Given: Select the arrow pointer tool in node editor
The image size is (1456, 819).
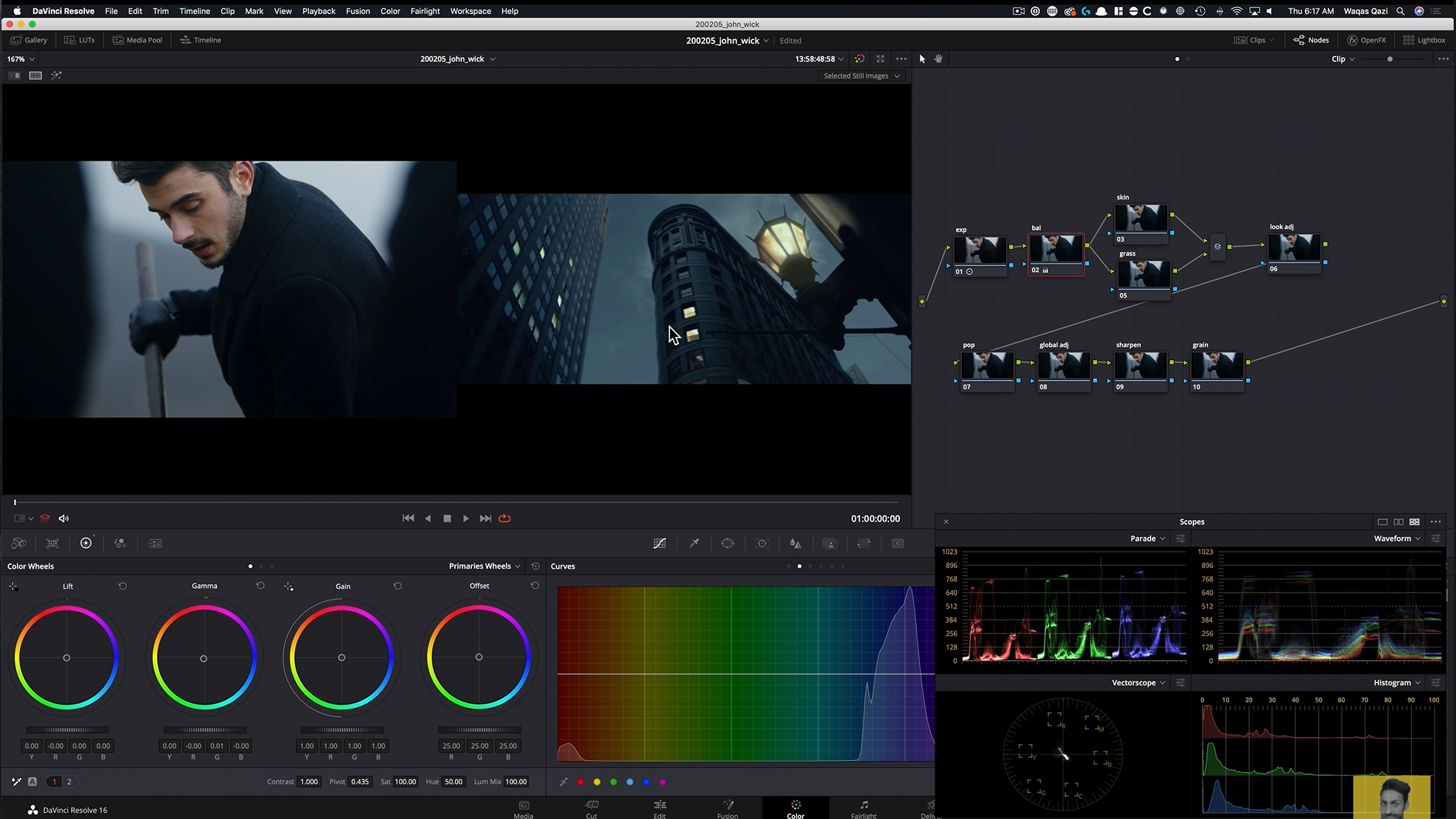Looking at the screenshot, I should [922, 59].
